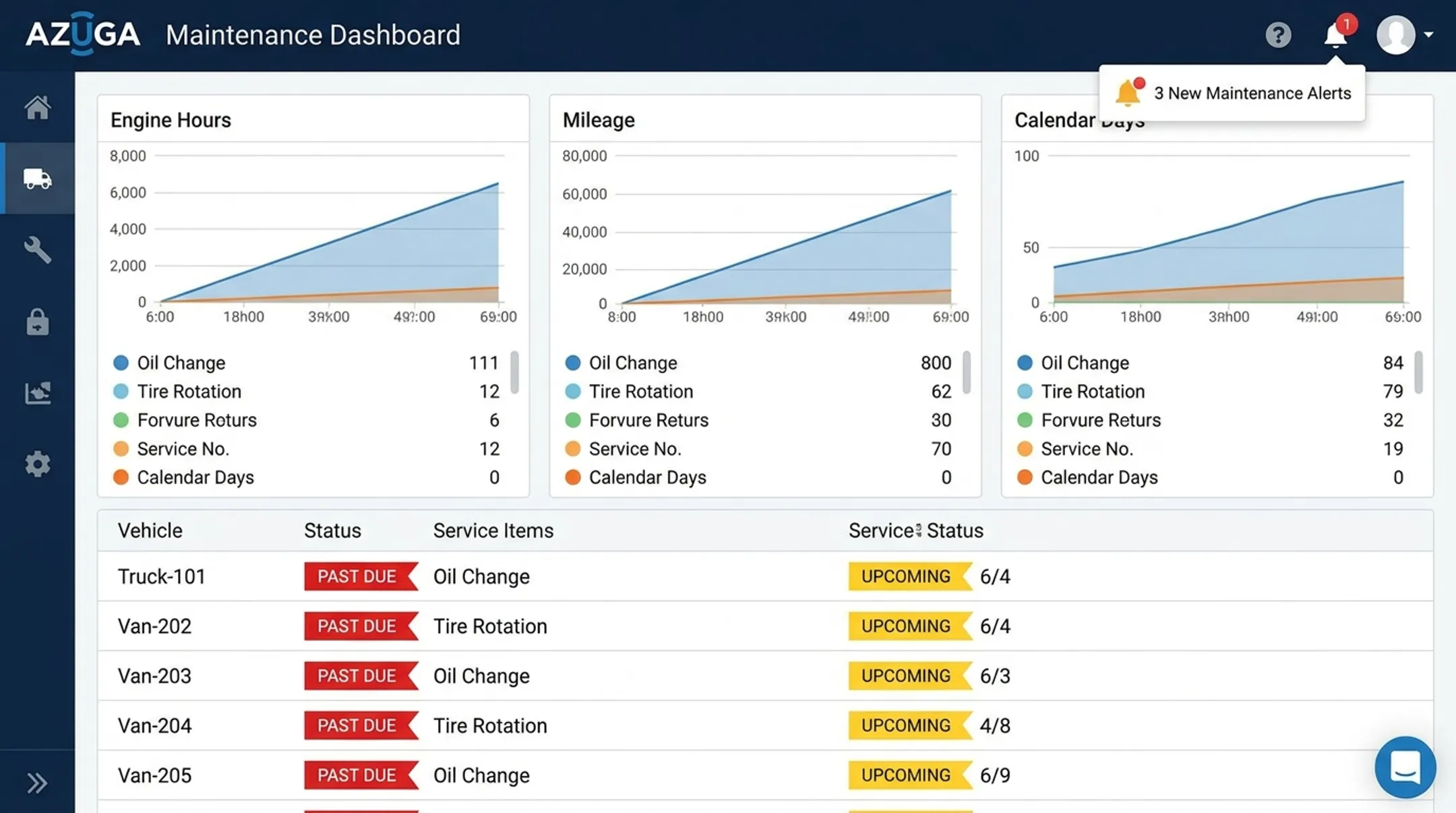This screenshot has height=813, width=1456.
Task: Open the notifications bell in header
Action: 1335,34
